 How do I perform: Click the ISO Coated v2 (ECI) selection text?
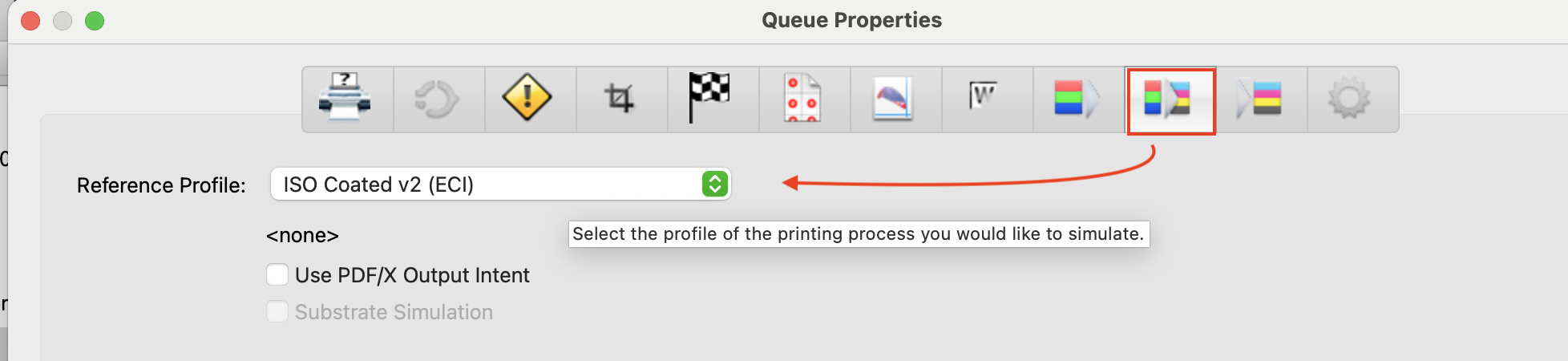tap(378, 185)
